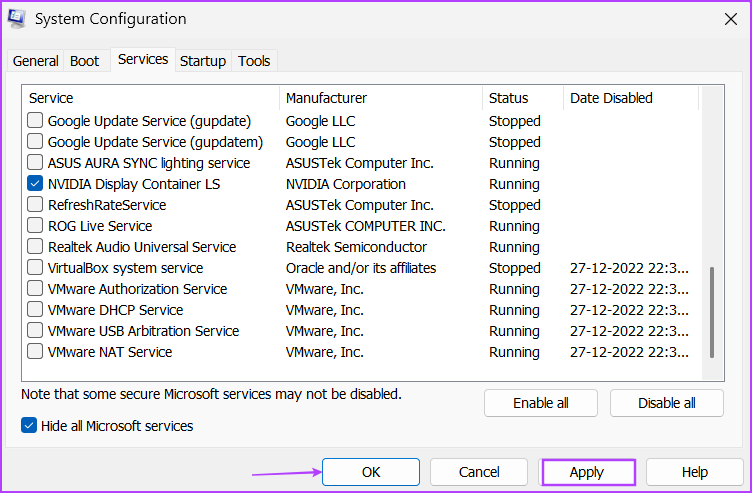Image resolution: width=752 pixels, height=493 pixels.
Task: Go to the Startup tab
Action: 203,61
